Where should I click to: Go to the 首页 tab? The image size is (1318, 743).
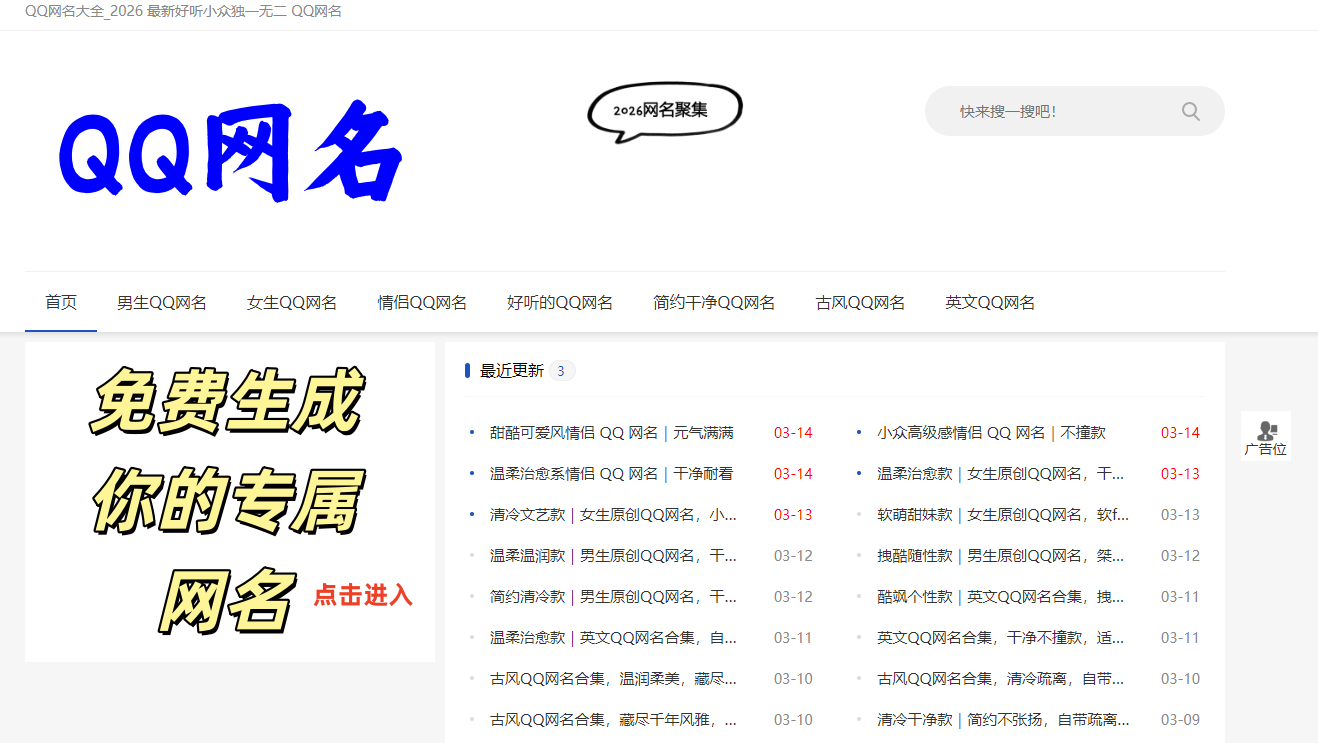61,302
